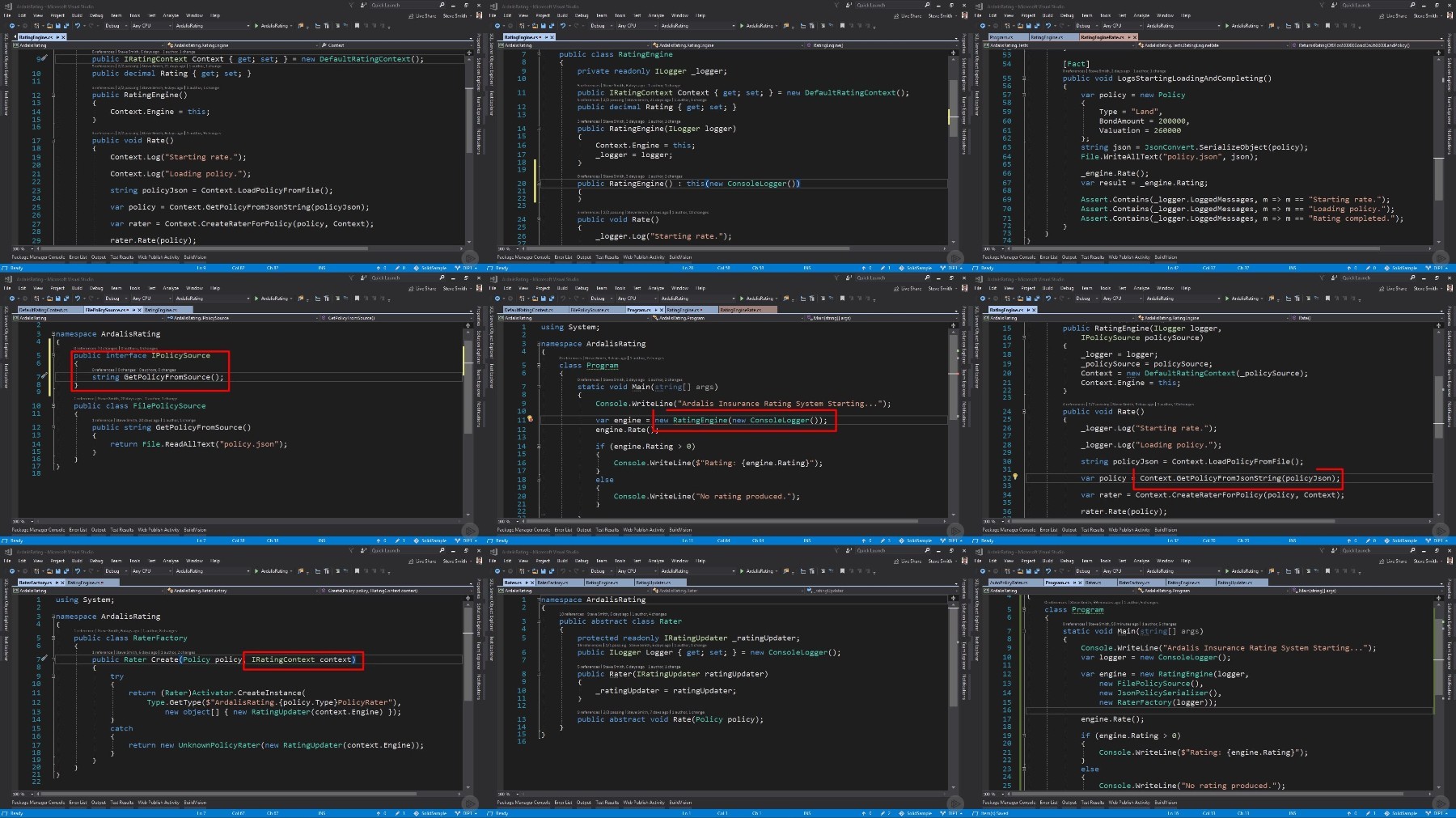Toggle the pin on the Rater.cs active tab
Screen dimensions: 1456x818
point(525,582)
